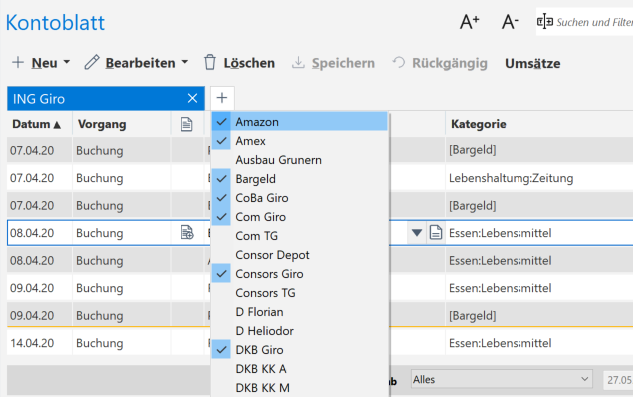Sort by the Datum column header

36,124
